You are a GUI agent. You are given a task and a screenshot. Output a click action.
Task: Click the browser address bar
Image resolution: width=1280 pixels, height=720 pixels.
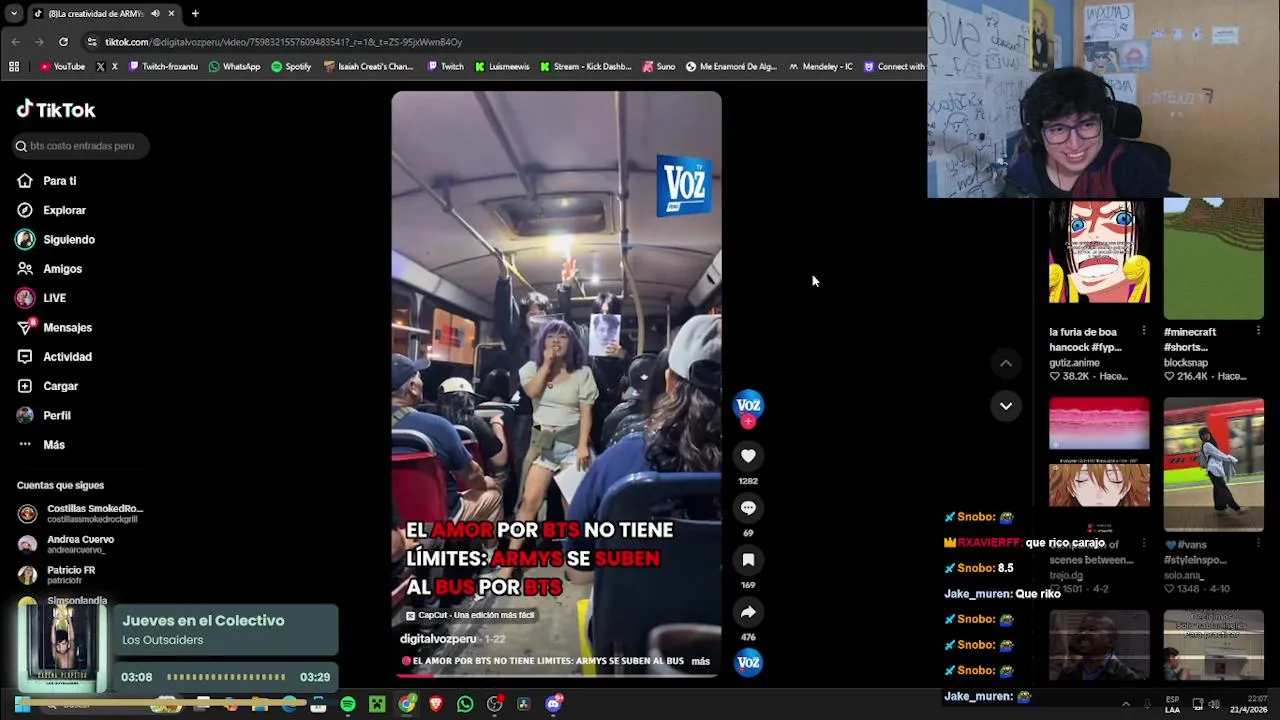click(x=500, y=42)
